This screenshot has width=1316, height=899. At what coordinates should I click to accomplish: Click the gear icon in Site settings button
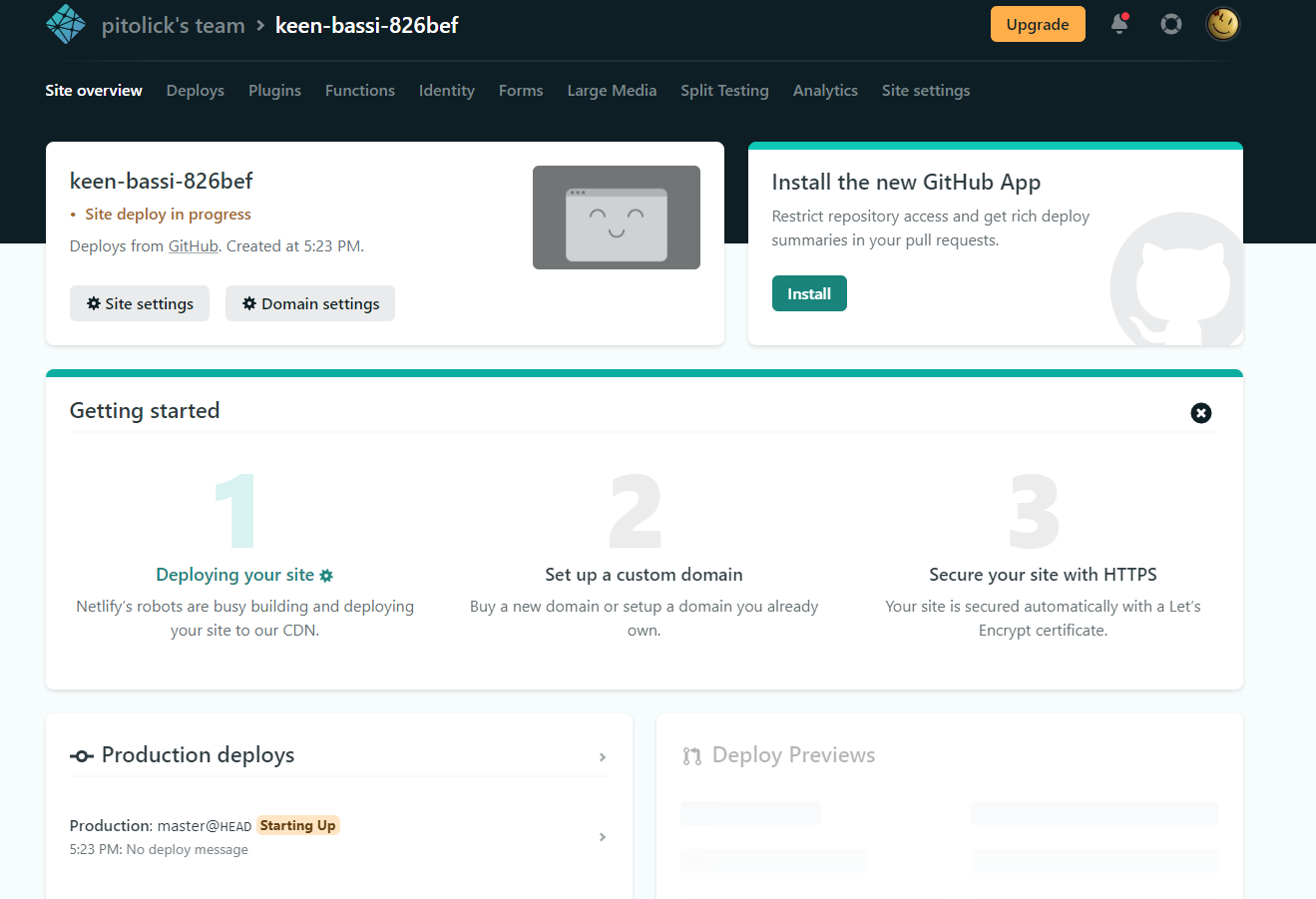pos(94,303)
